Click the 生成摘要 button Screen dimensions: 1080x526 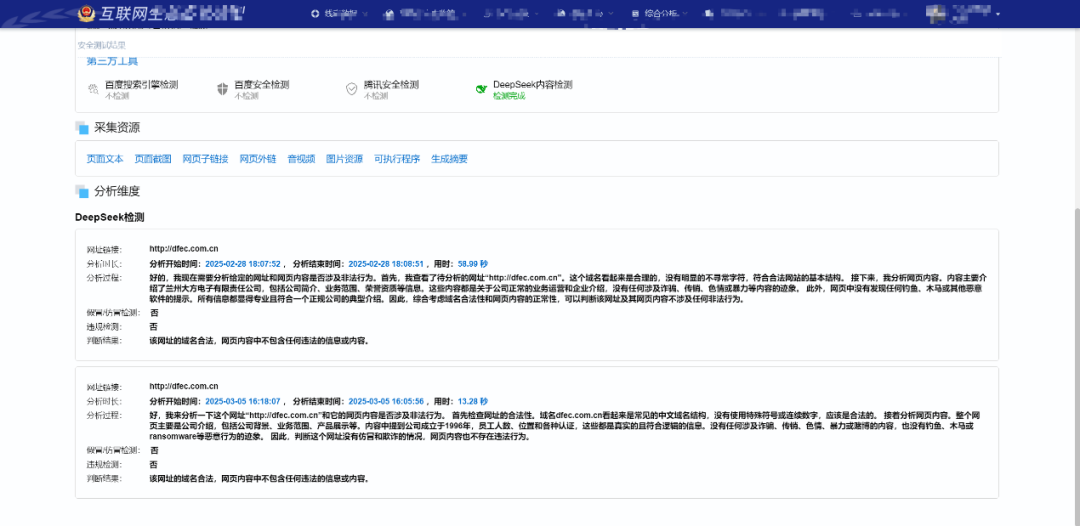(449, 159)
